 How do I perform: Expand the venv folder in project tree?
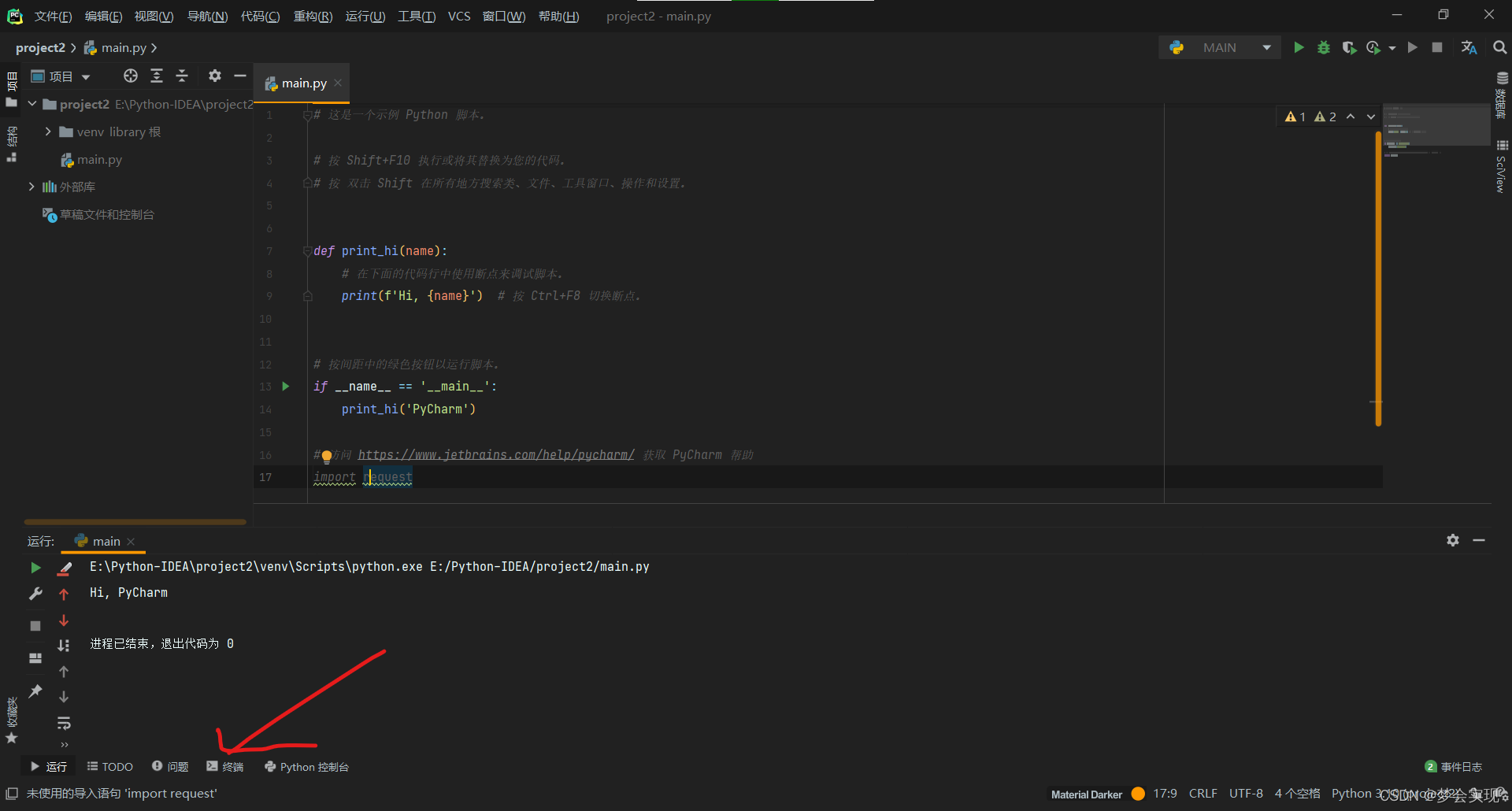coord(48,131)
